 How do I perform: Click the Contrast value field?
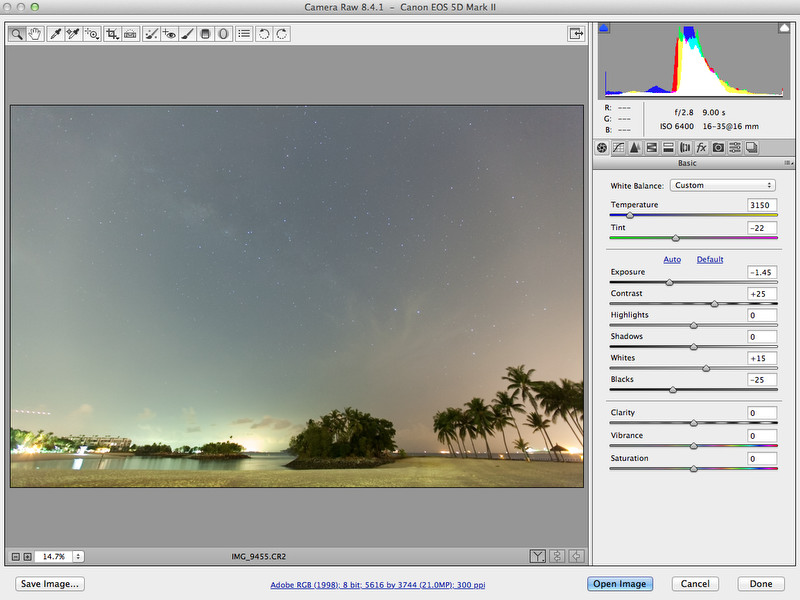pyautogui.click(x=762, y=294)
